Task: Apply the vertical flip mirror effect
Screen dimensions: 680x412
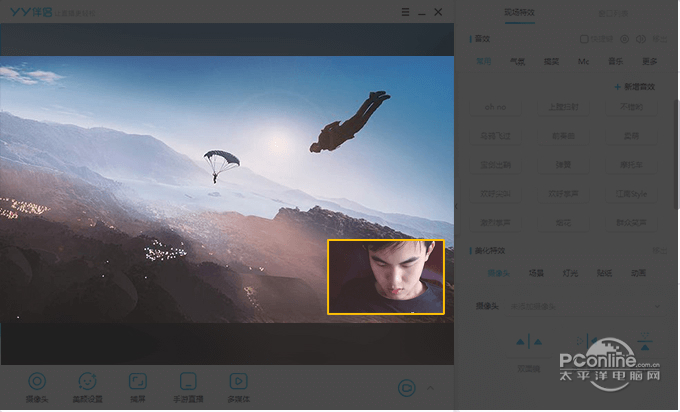Action: (645, 341)
